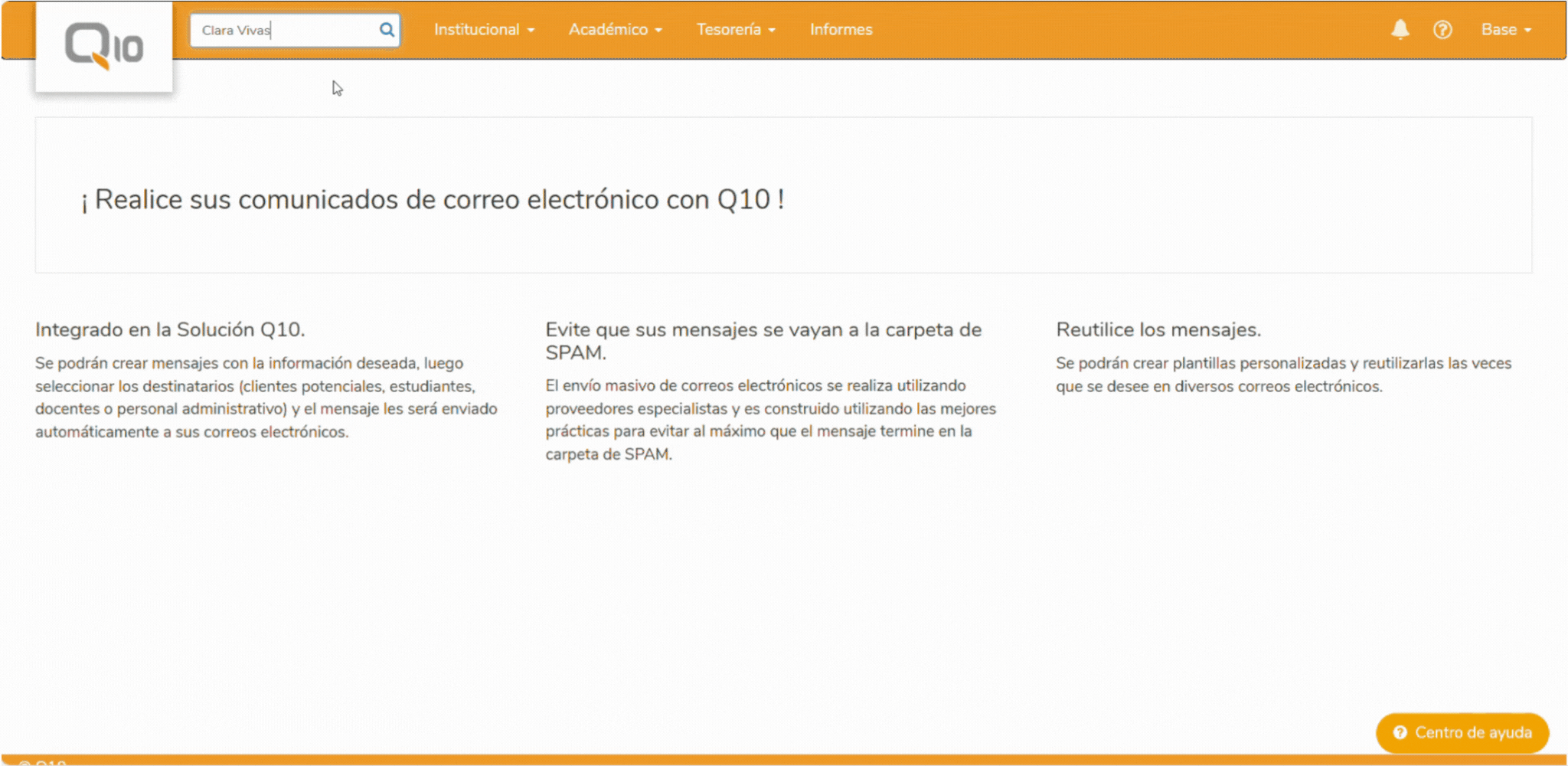Click the Q10 logo

(103, 44)
